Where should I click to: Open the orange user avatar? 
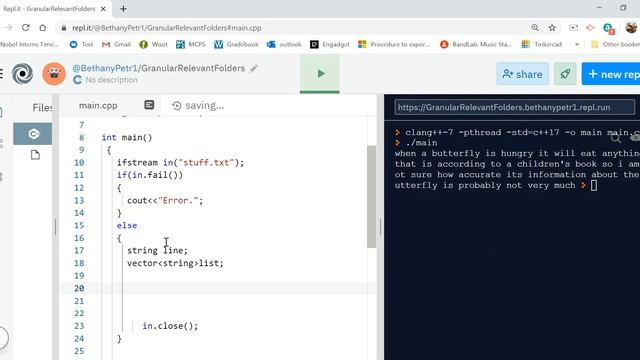pos(54,74)
